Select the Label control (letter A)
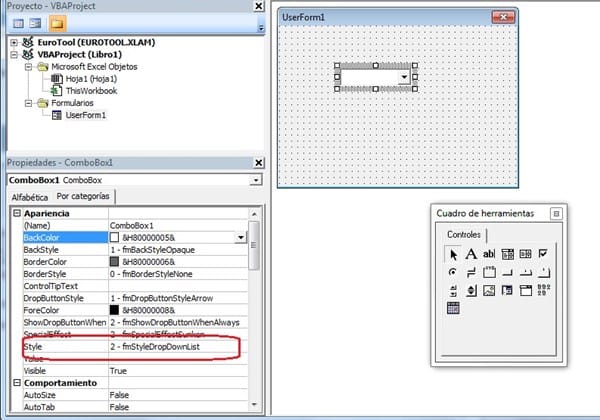Image resolution: width=600 pixels, height=420 pixels. pos(471,254)
